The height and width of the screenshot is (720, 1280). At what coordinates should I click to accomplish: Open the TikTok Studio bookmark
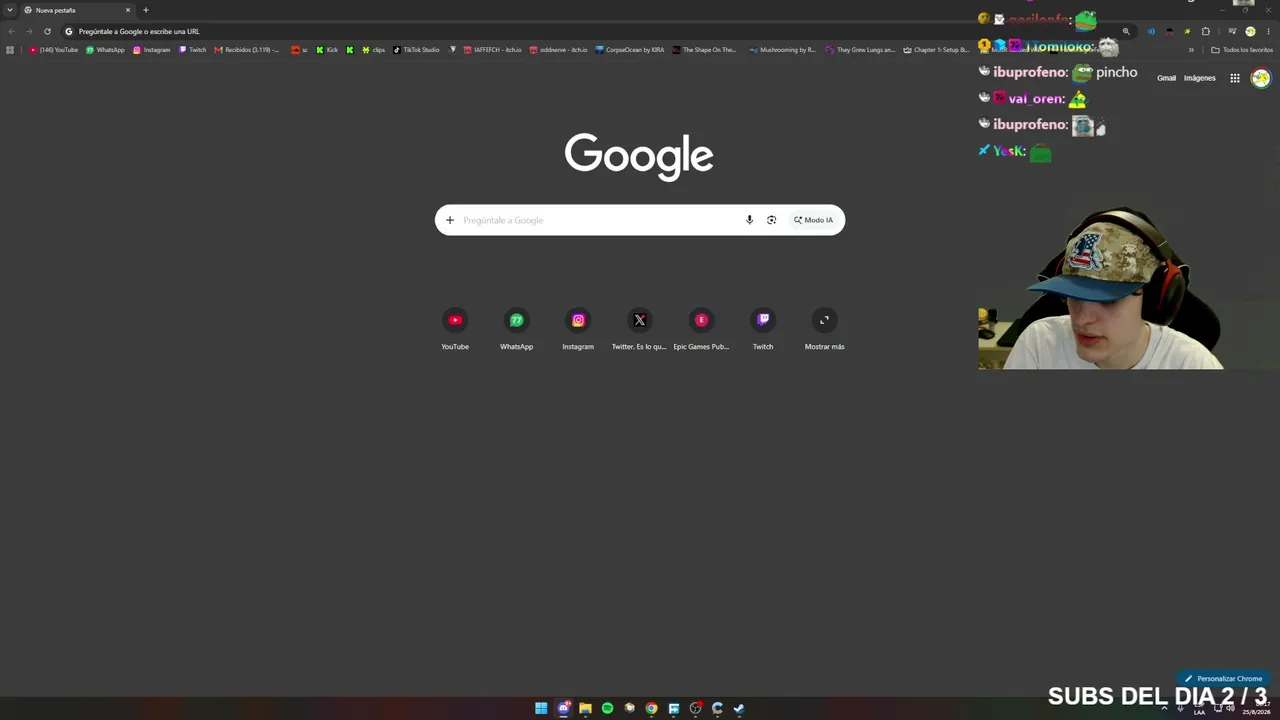point(416,50)
